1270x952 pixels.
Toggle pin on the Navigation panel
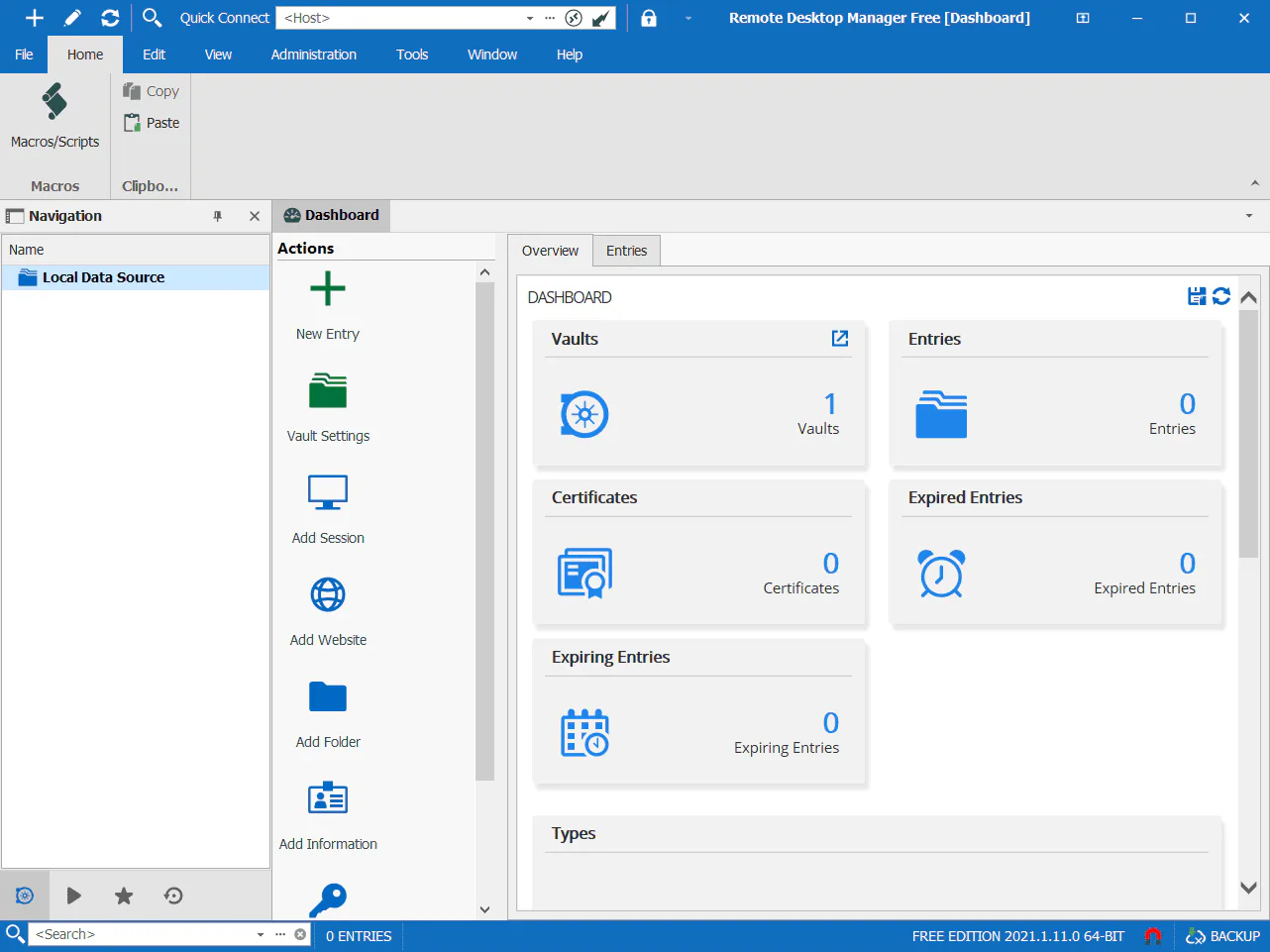tap(218, 216)
